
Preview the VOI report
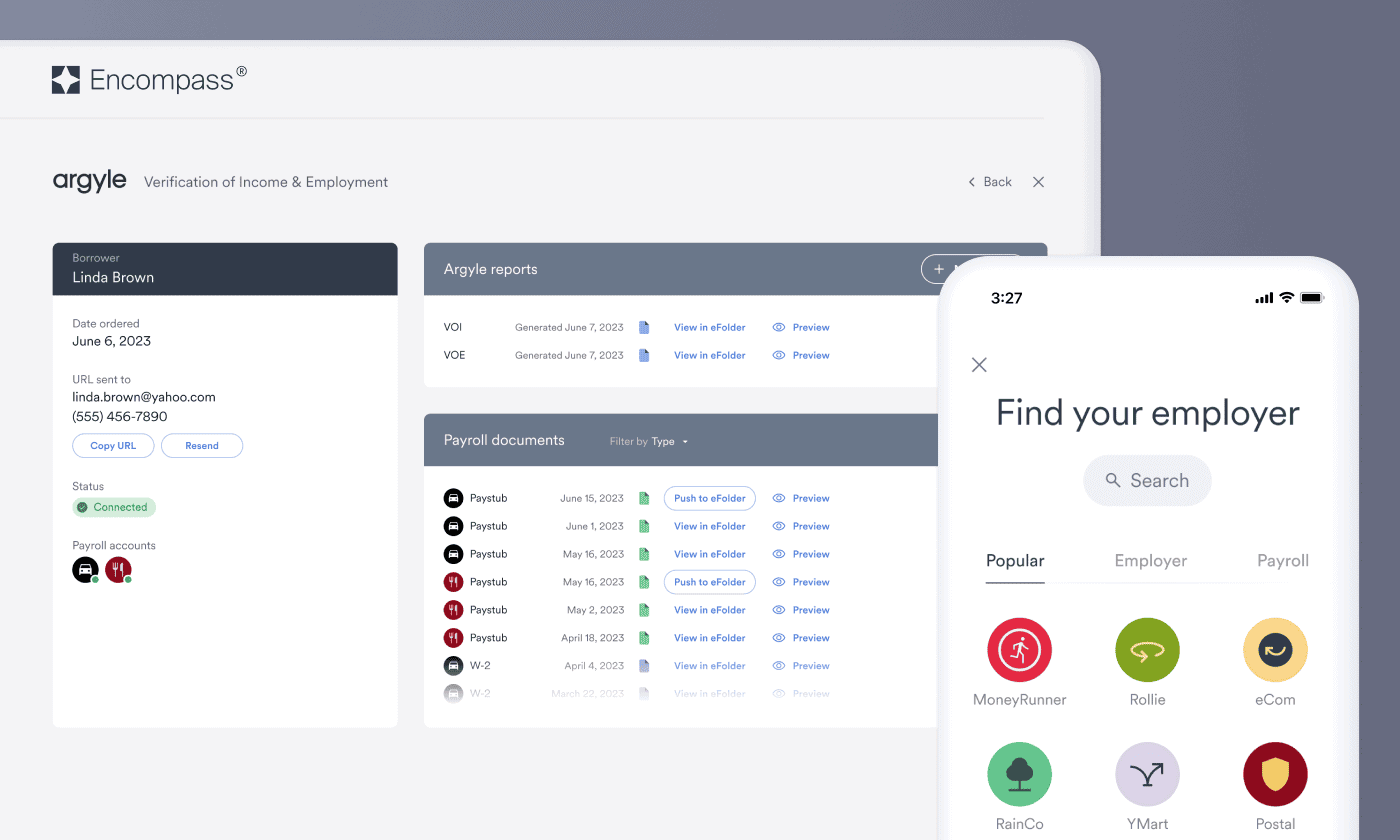tap(801, 327)
